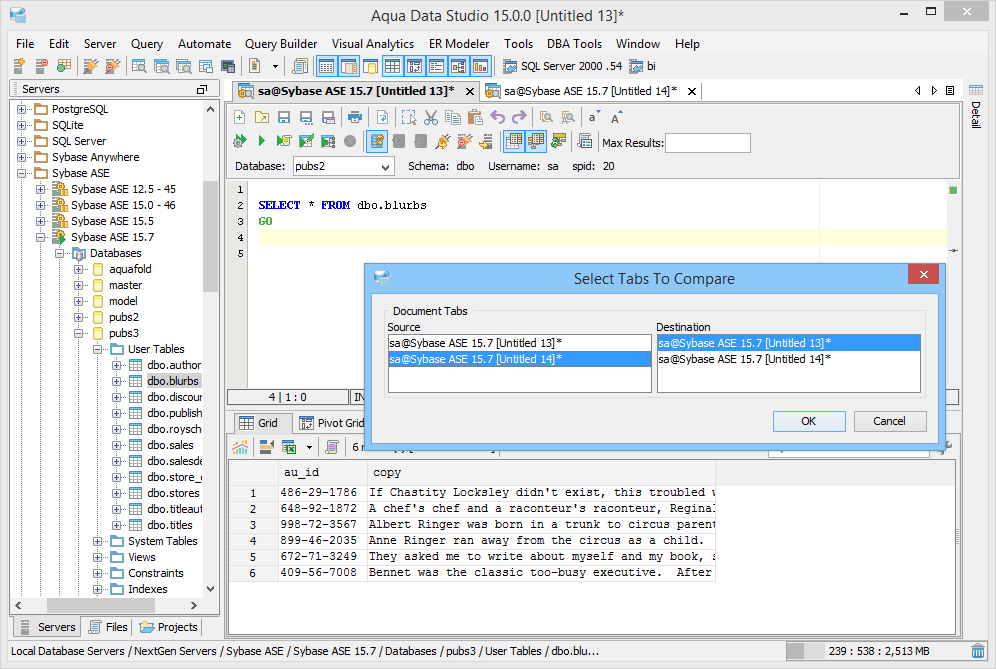The image size is (996, 669).
Task: Close the Untitled 13 query tab
Action: [x=470, y=91]
